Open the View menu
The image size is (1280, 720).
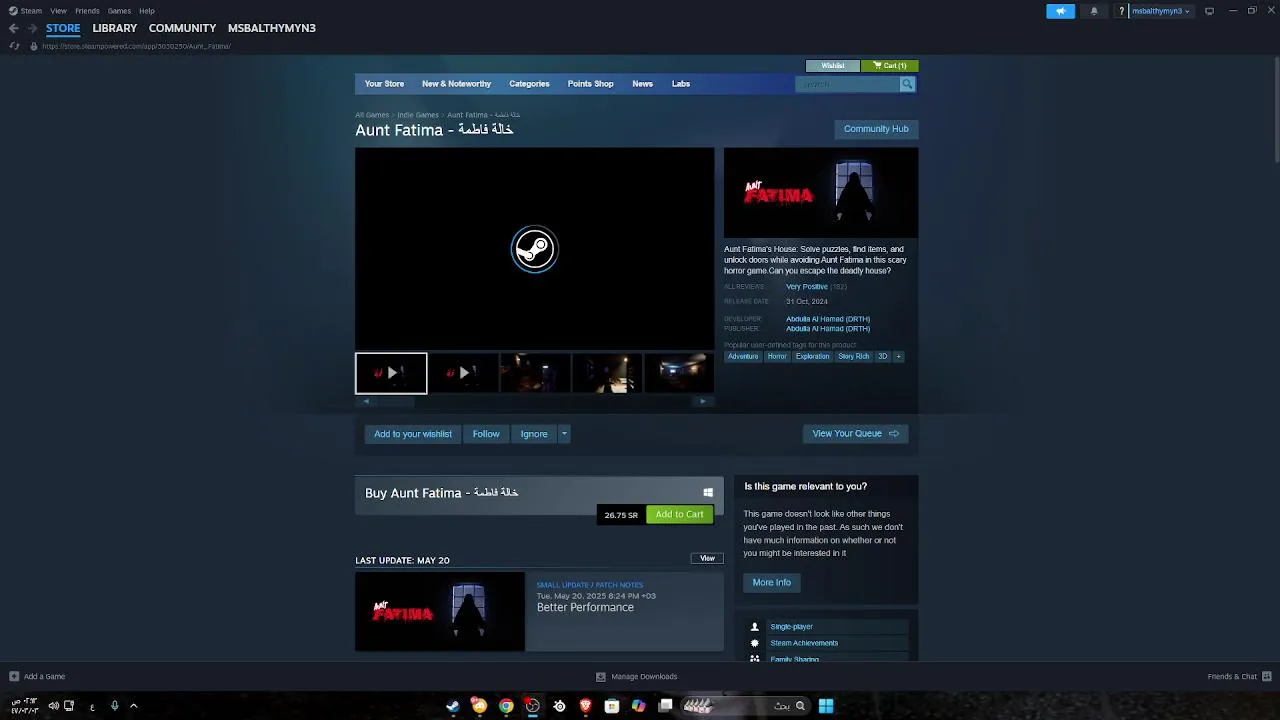coord(58,11)
